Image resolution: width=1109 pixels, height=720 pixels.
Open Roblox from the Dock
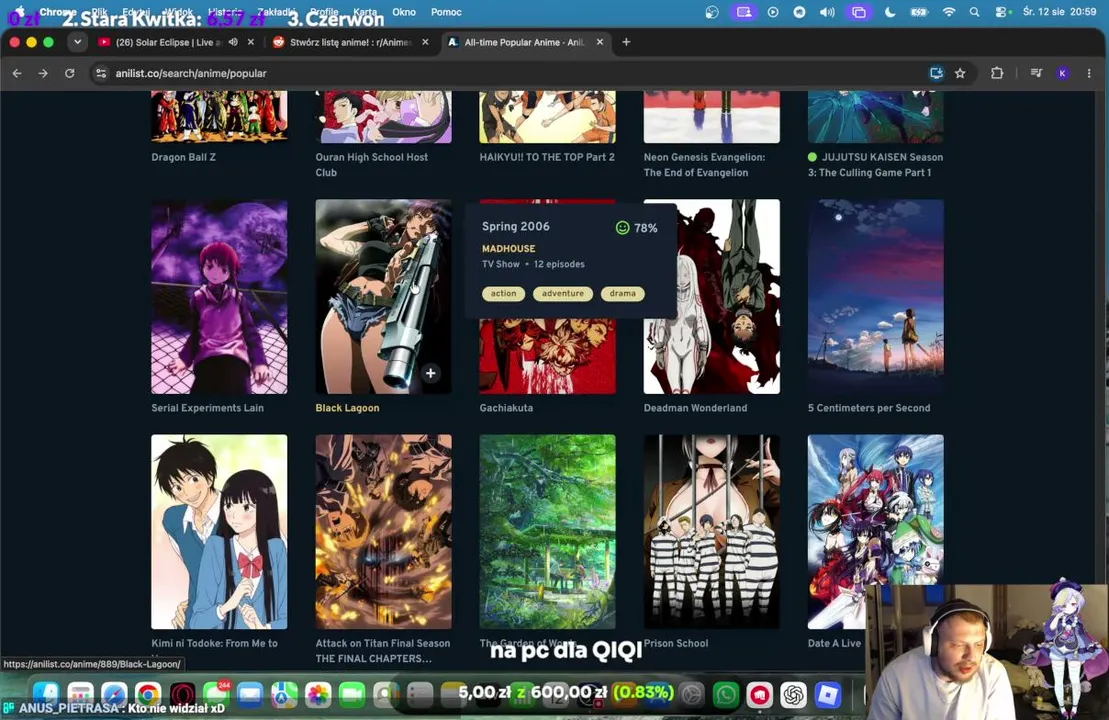click(828, 695)
